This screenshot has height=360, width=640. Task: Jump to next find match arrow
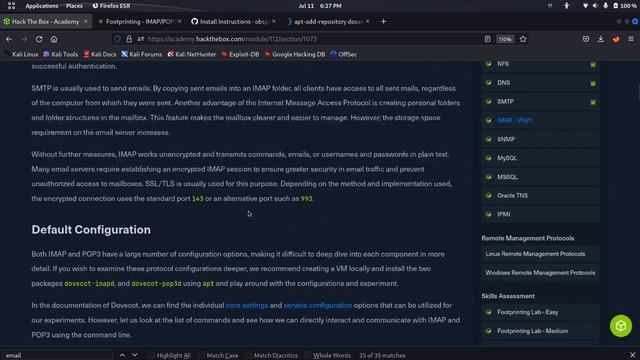tap(134, 355)
